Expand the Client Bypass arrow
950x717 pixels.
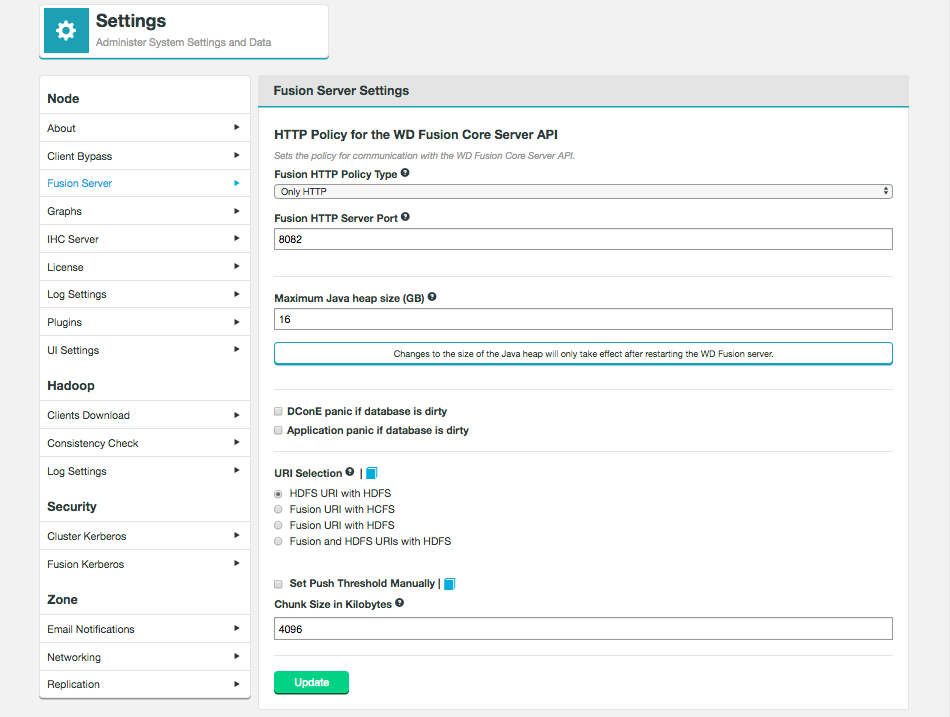tap(236, 155)
